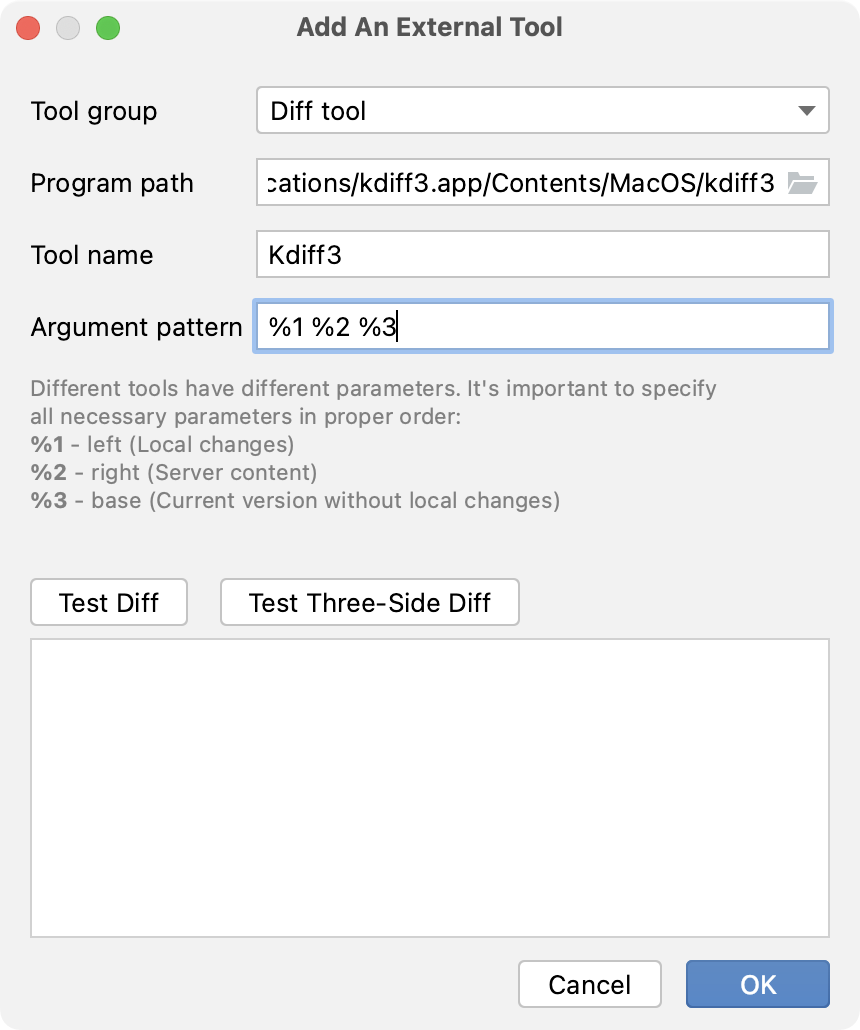Click inside the Tool name field

point(542,254)
